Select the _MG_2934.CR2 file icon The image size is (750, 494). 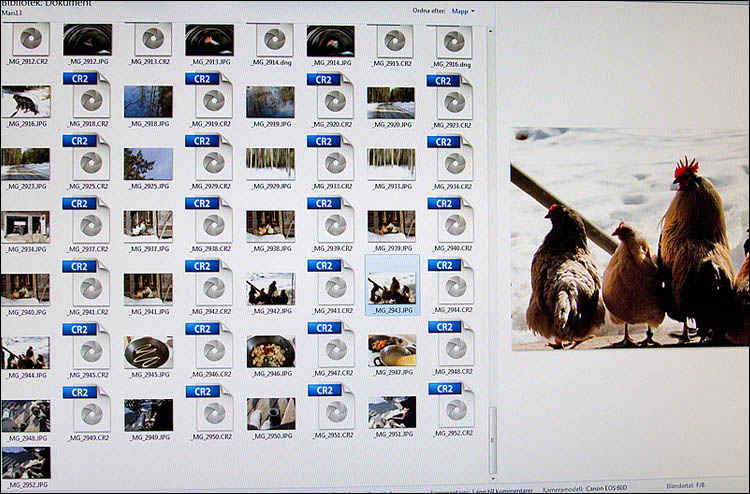click(451, 158)
